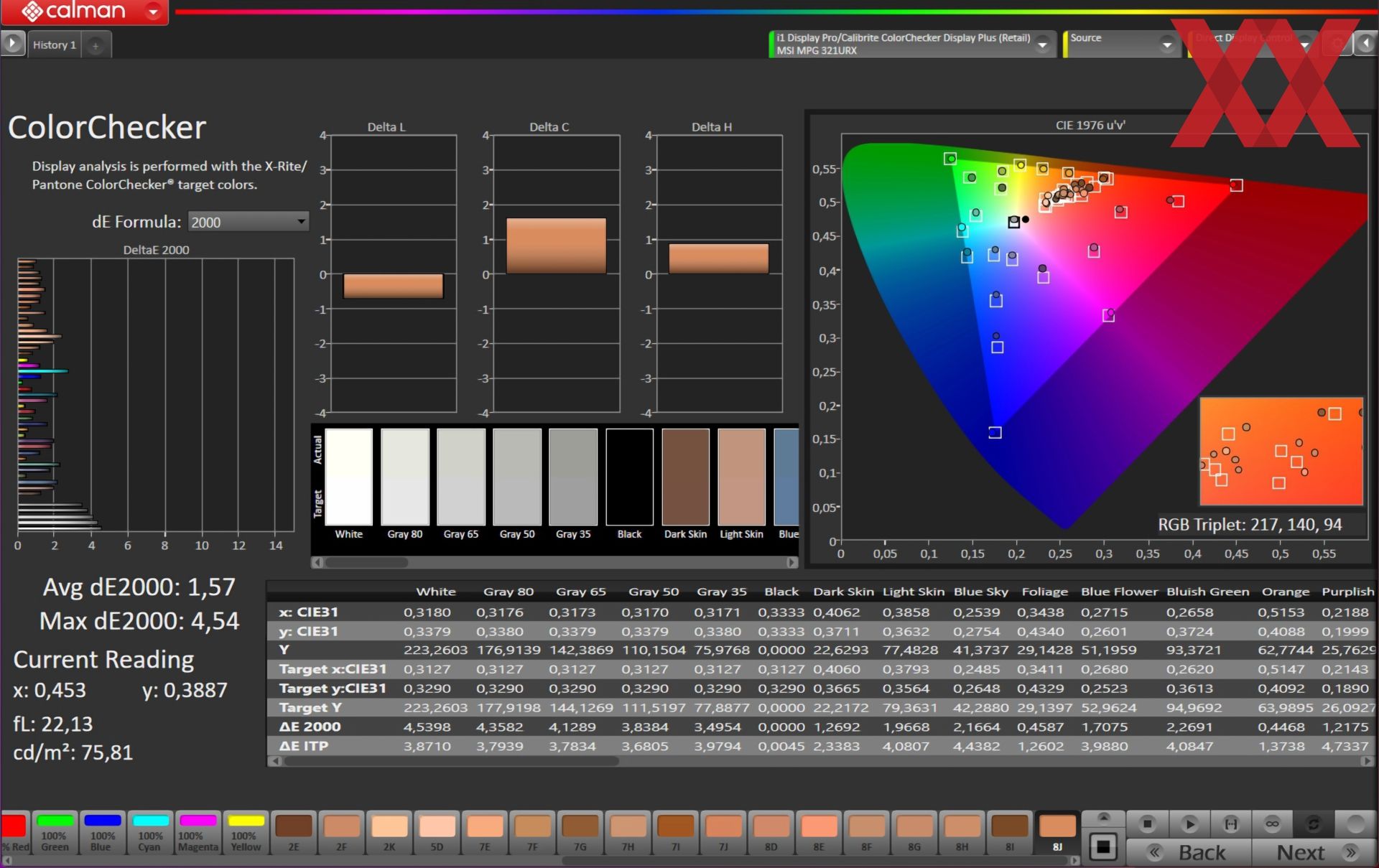
Task: Select the 8I skin tone patch
Action: (x=1010, y=833)
